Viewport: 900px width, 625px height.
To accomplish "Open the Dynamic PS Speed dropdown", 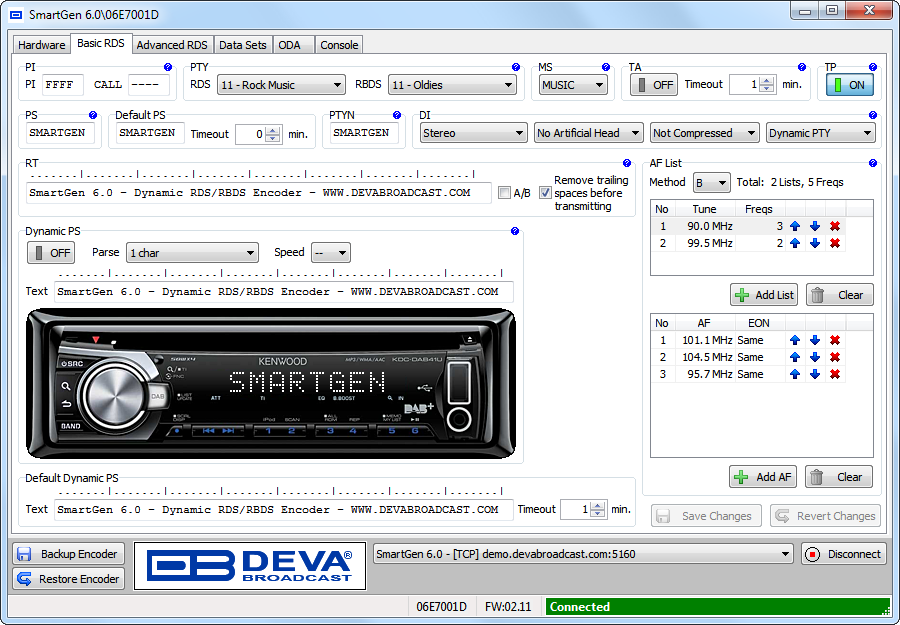I will (x=331, y=253).
